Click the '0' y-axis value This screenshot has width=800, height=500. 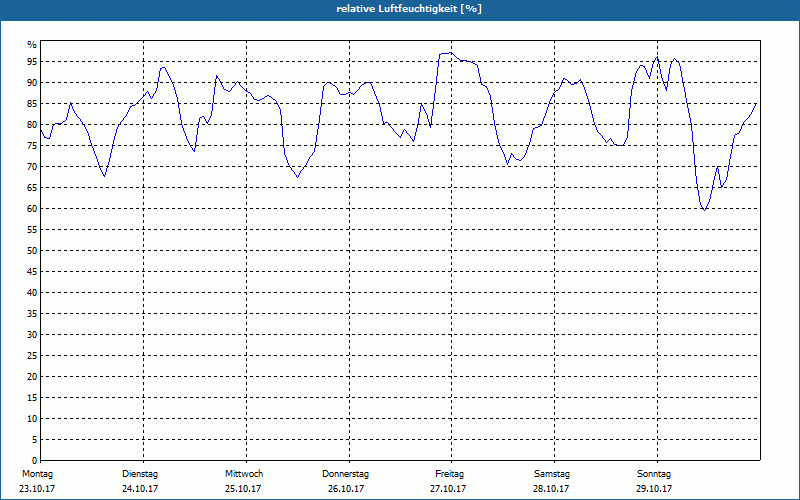(35, 461)
